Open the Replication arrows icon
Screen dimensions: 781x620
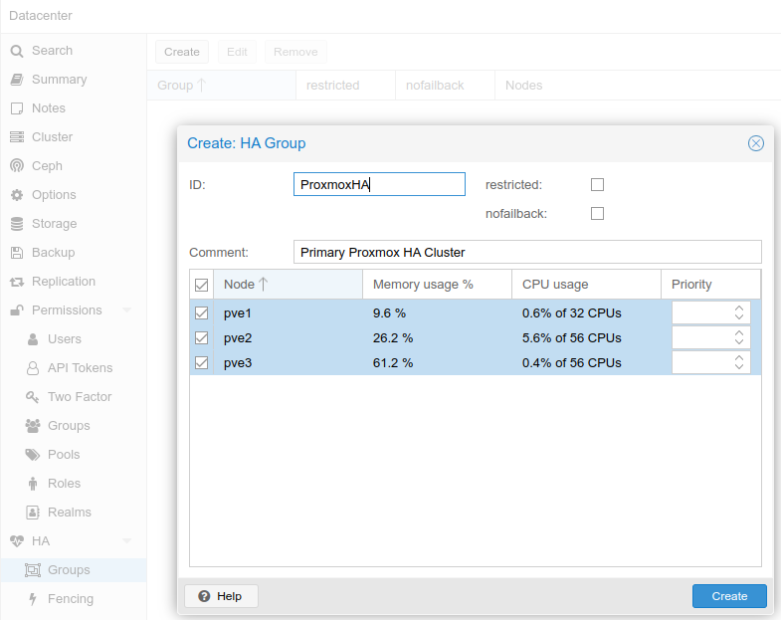[17, 282]
